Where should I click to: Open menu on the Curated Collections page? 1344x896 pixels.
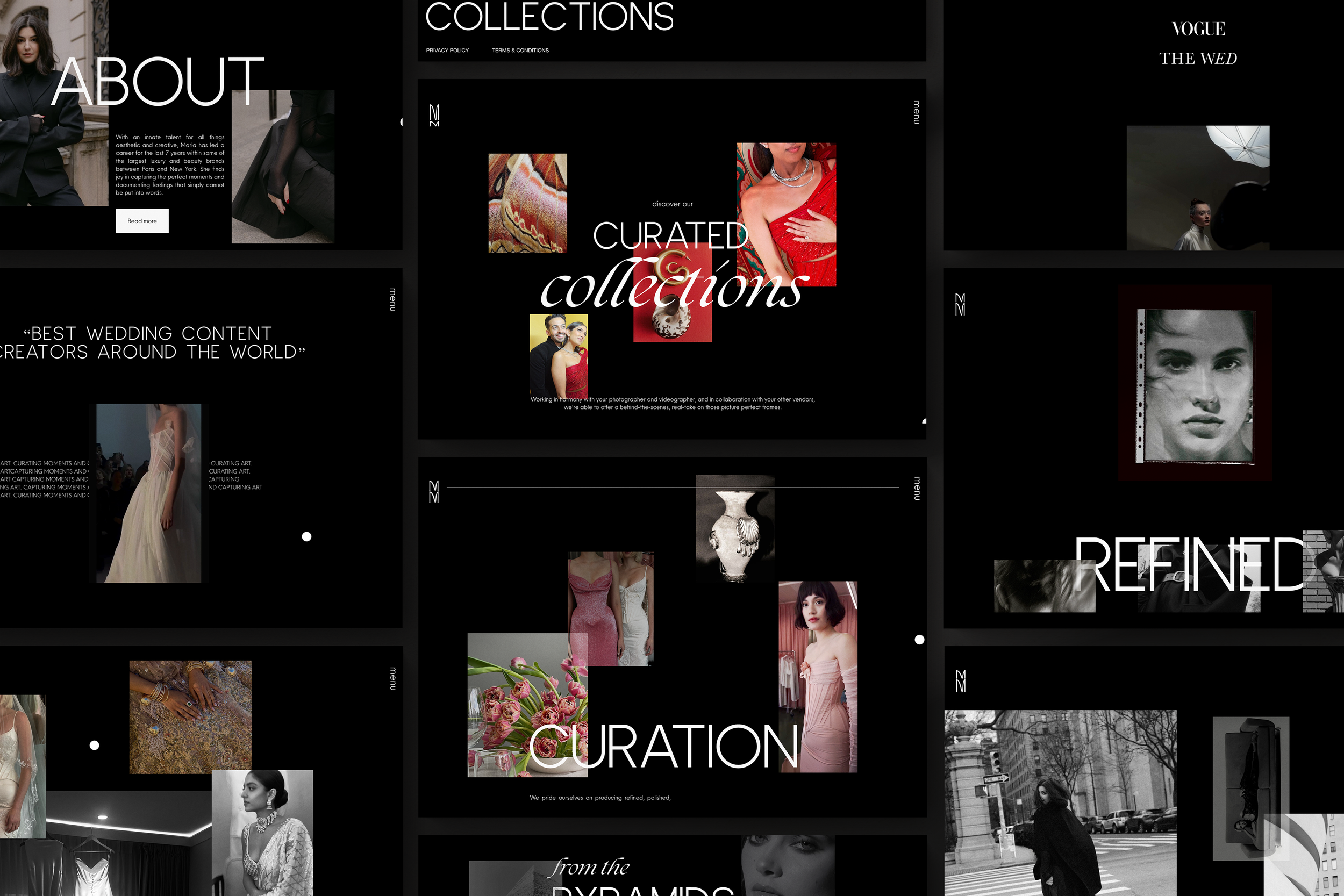click(916, 112)
